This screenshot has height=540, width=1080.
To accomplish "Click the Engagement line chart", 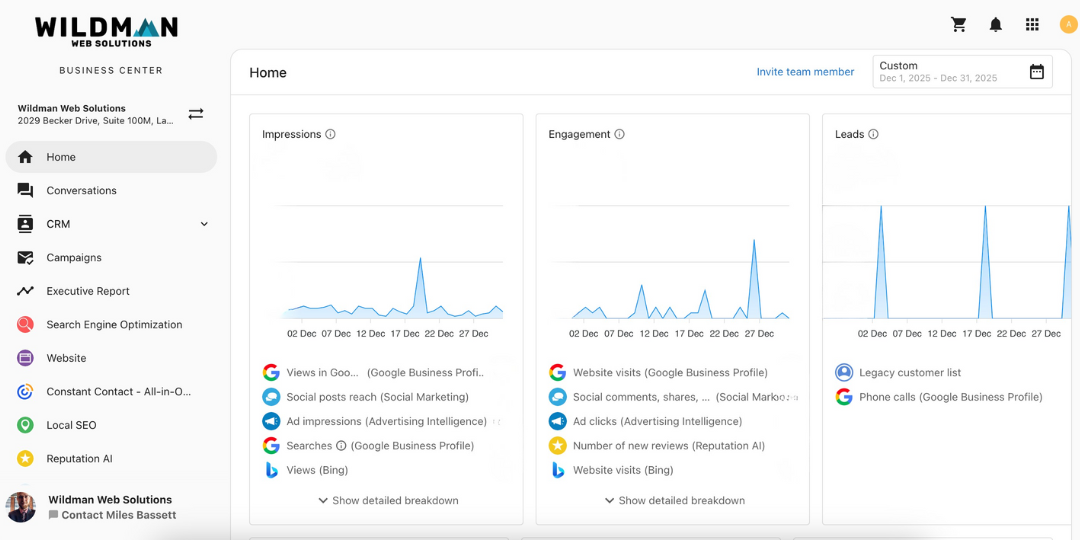I will [x=675, y=262].
